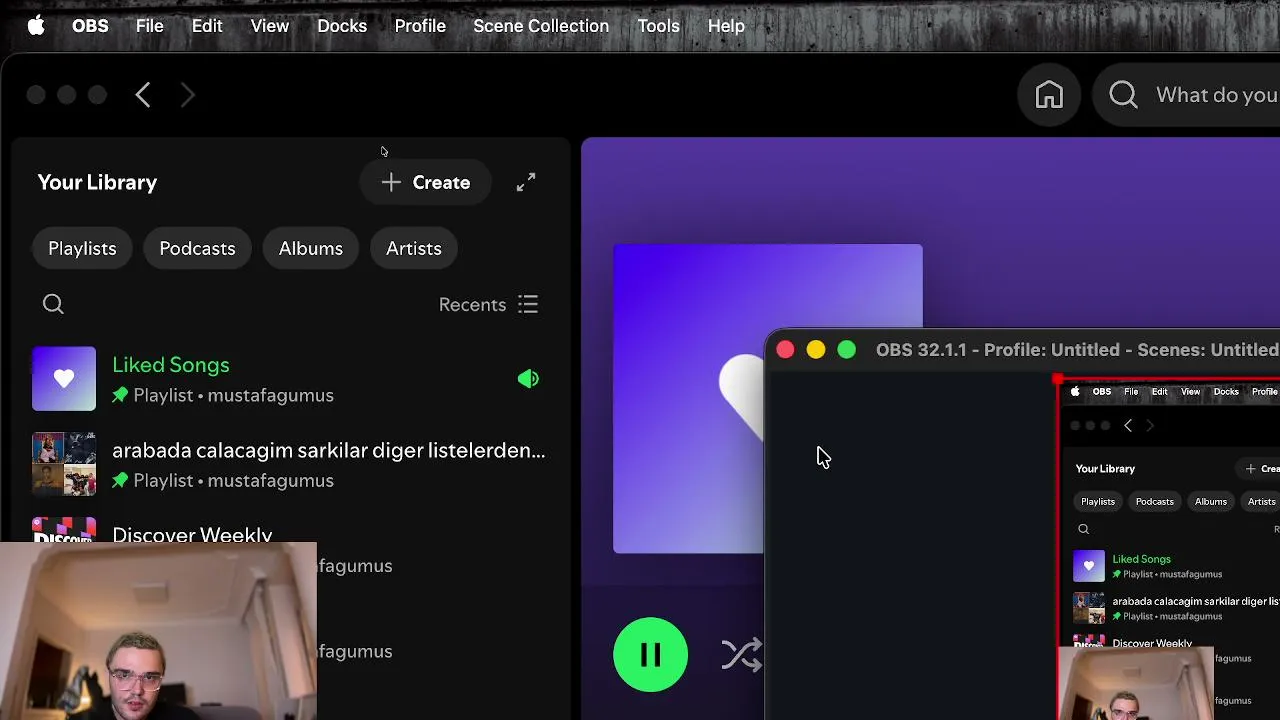Search within Your Library
This screenshot has height=720, width=1280.
point(53,304)
